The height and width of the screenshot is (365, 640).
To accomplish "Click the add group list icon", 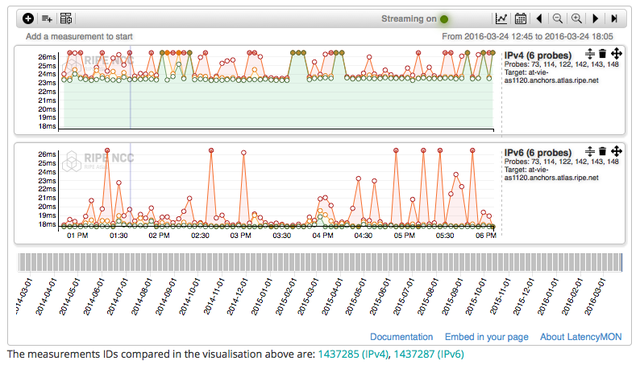I will click(47, 18).
